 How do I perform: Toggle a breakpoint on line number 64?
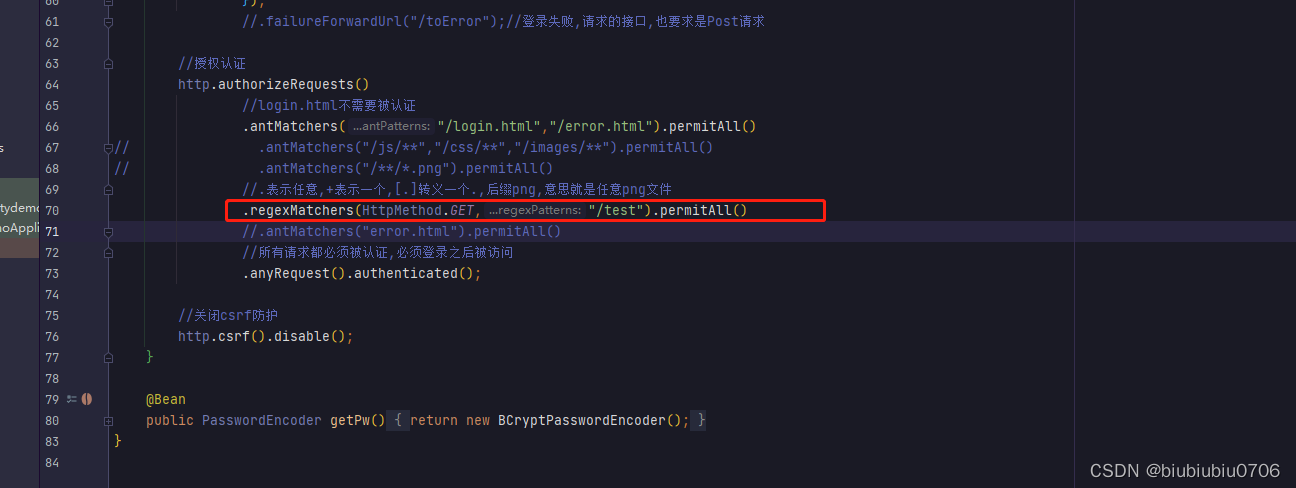[52, 84]
